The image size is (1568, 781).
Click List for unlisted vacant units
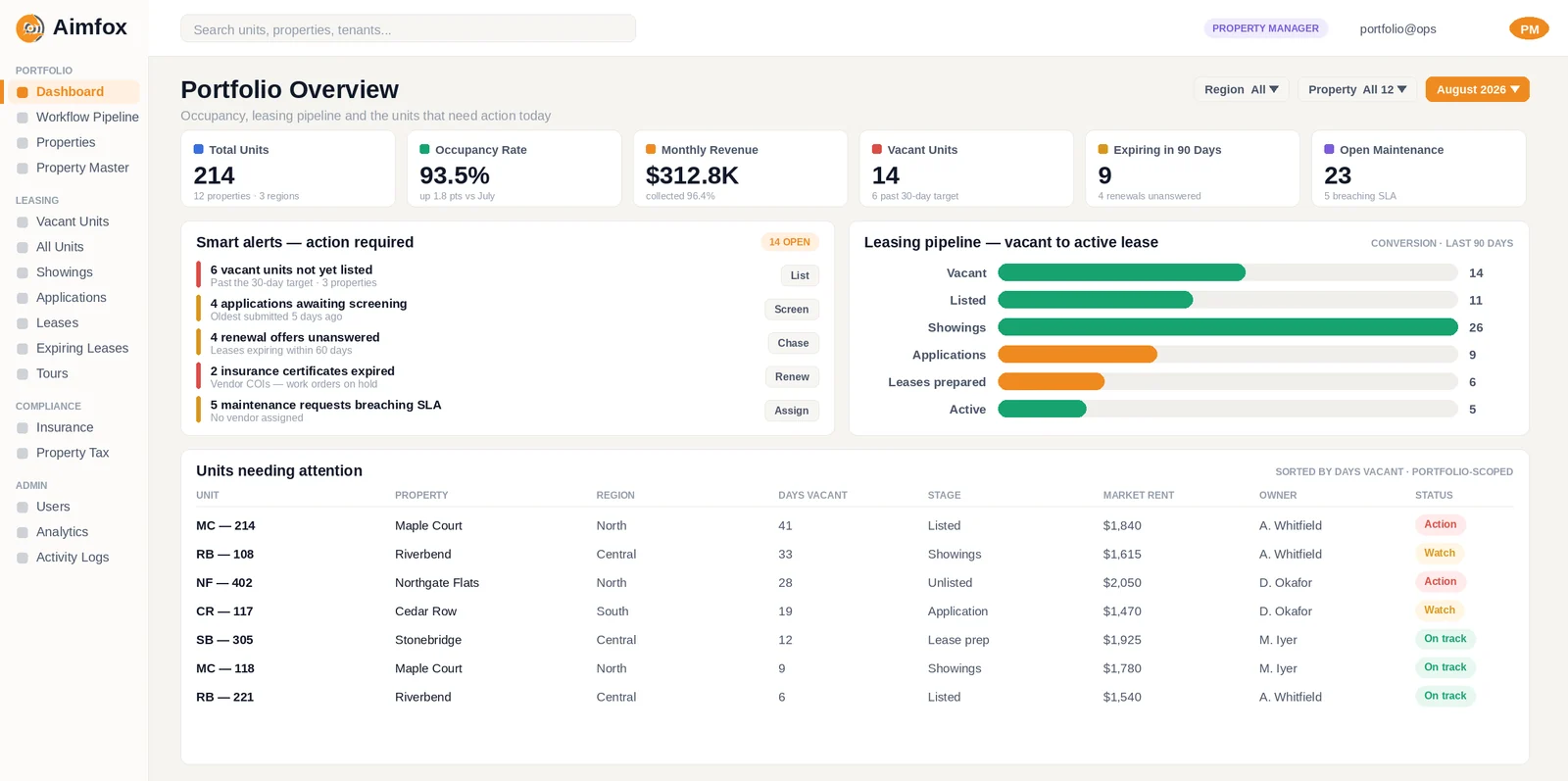click(x=800, y=275)
